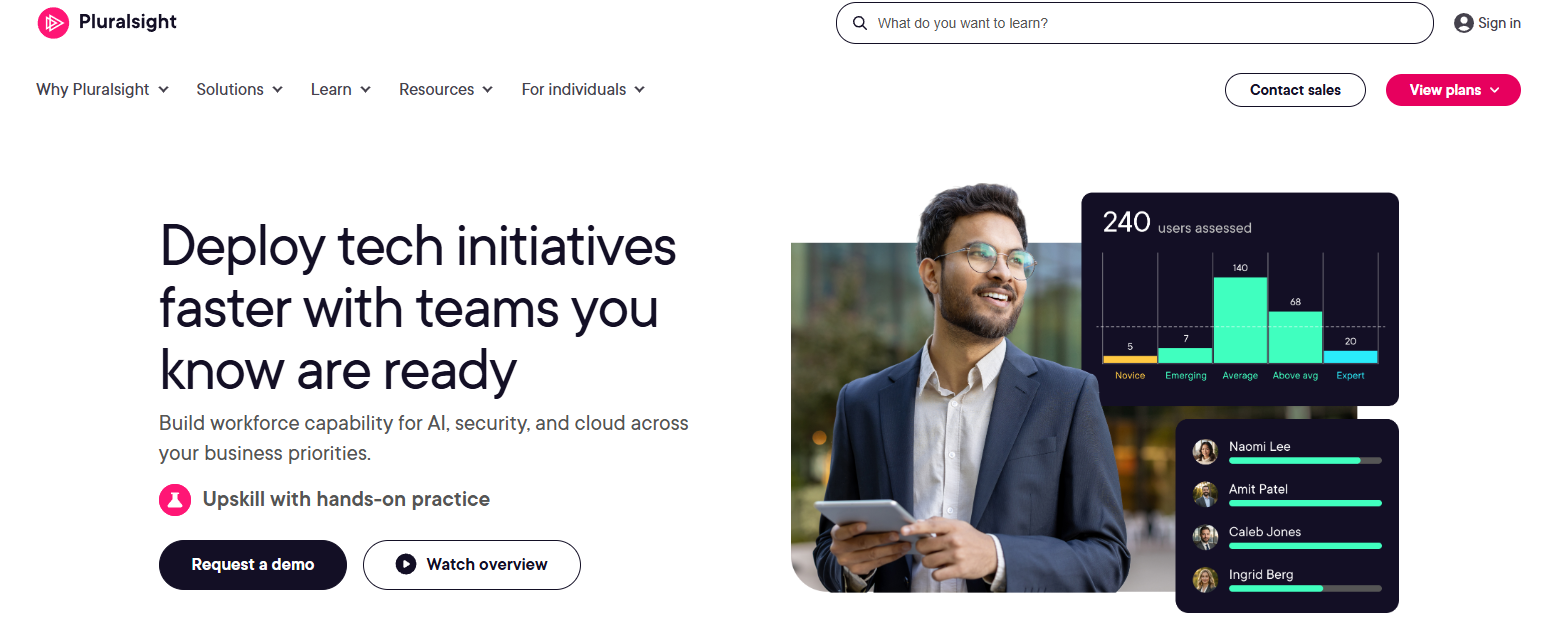Click the yellow Novice bar in chart
The image size is (1550, 642).
click(x=1130, y=359)
